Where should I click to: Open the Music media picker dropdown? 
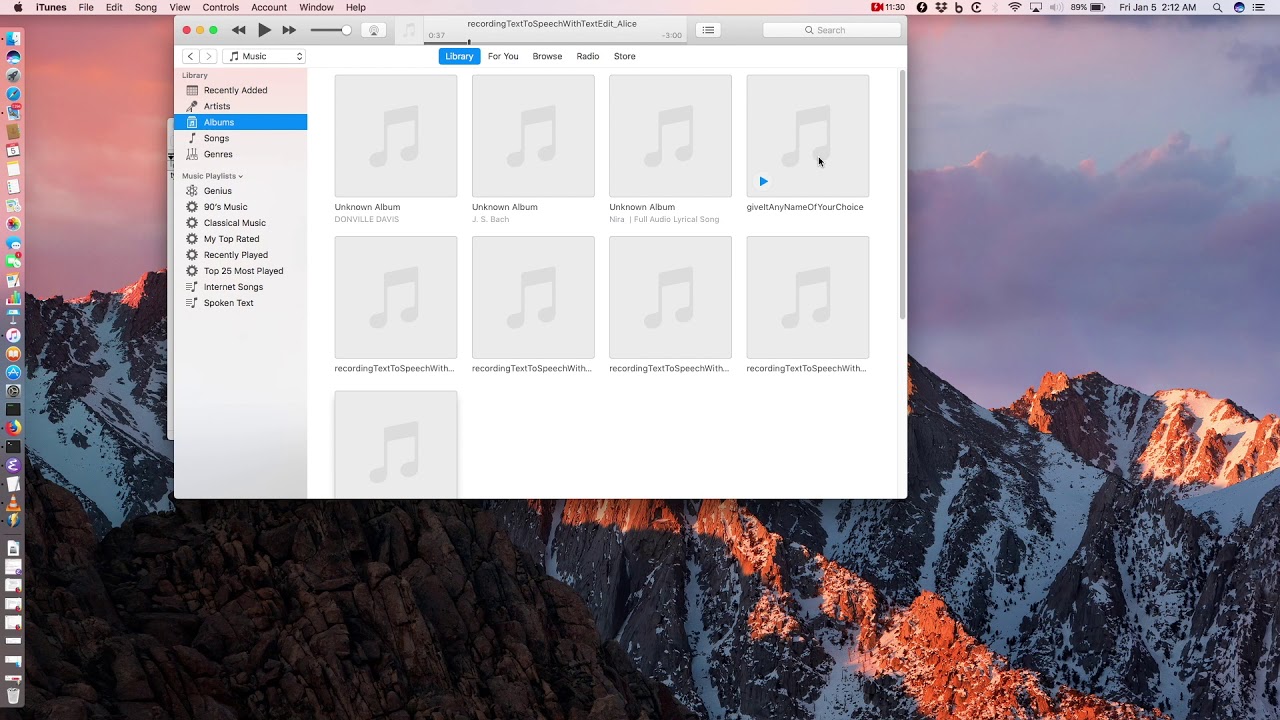tap(263, 56)
